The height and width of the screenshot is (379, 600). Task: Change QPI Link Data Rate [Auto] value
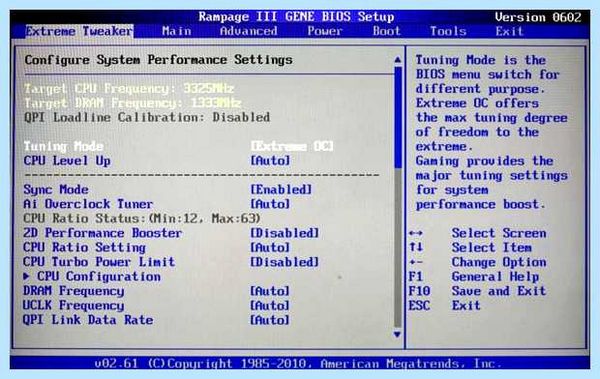pos(270,320)
